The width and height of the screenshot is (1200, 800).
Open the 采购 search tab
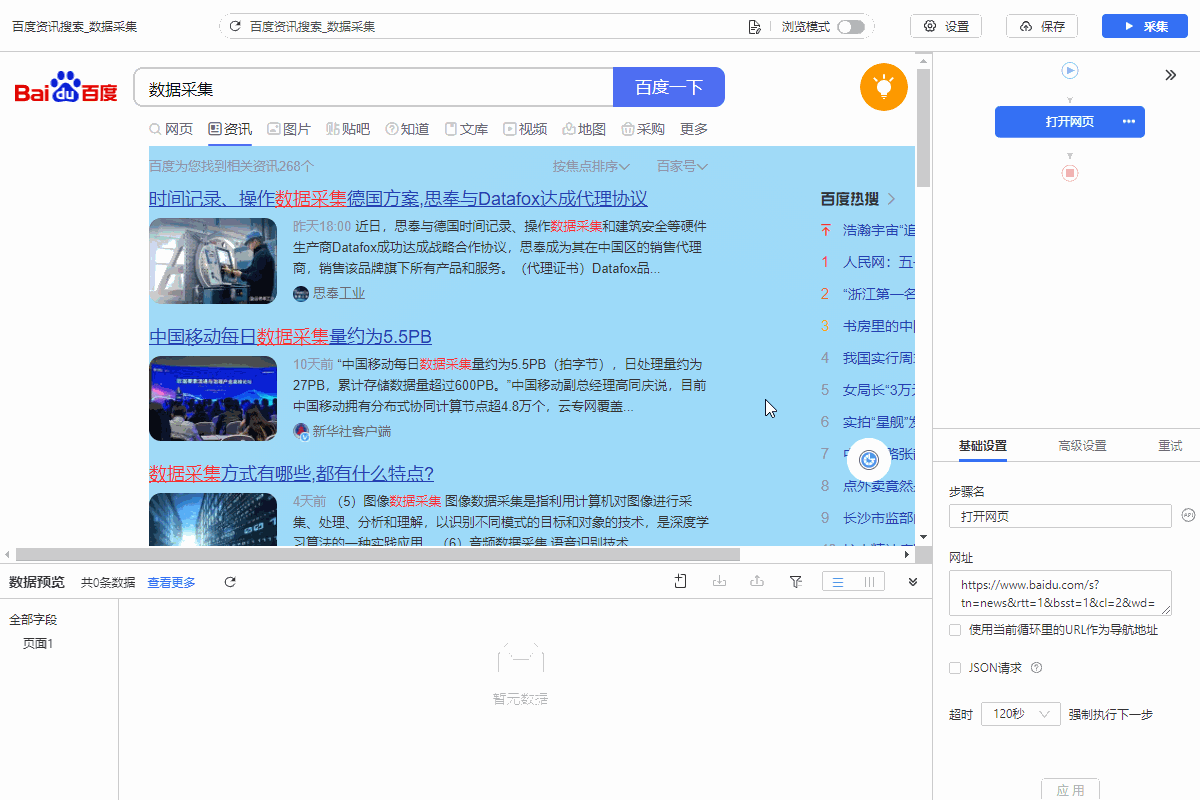pos(643,129)
